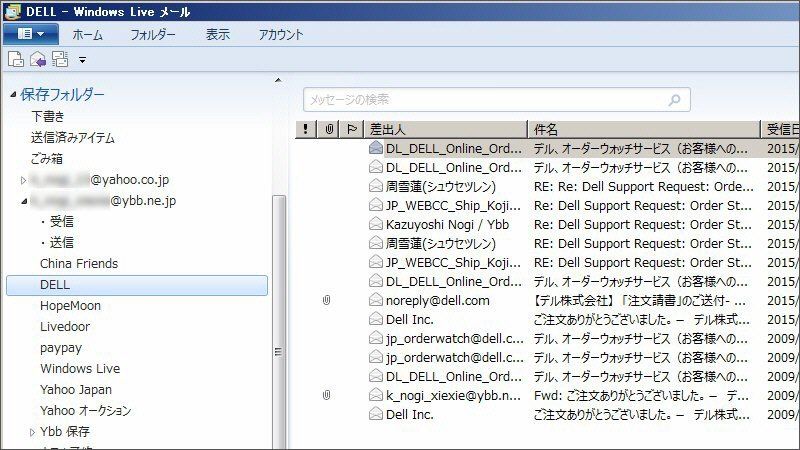Select the DELL folder
This screenshot has height=450, width=800.
coord(137,285)
